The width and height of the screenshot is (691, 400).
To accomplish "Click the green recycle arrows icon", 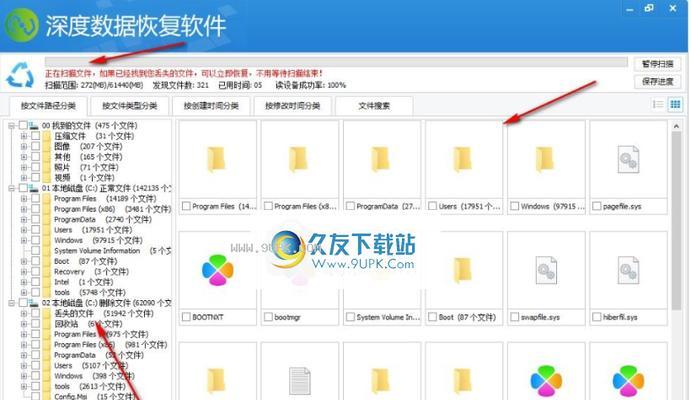I will click(x=20, y=75).
